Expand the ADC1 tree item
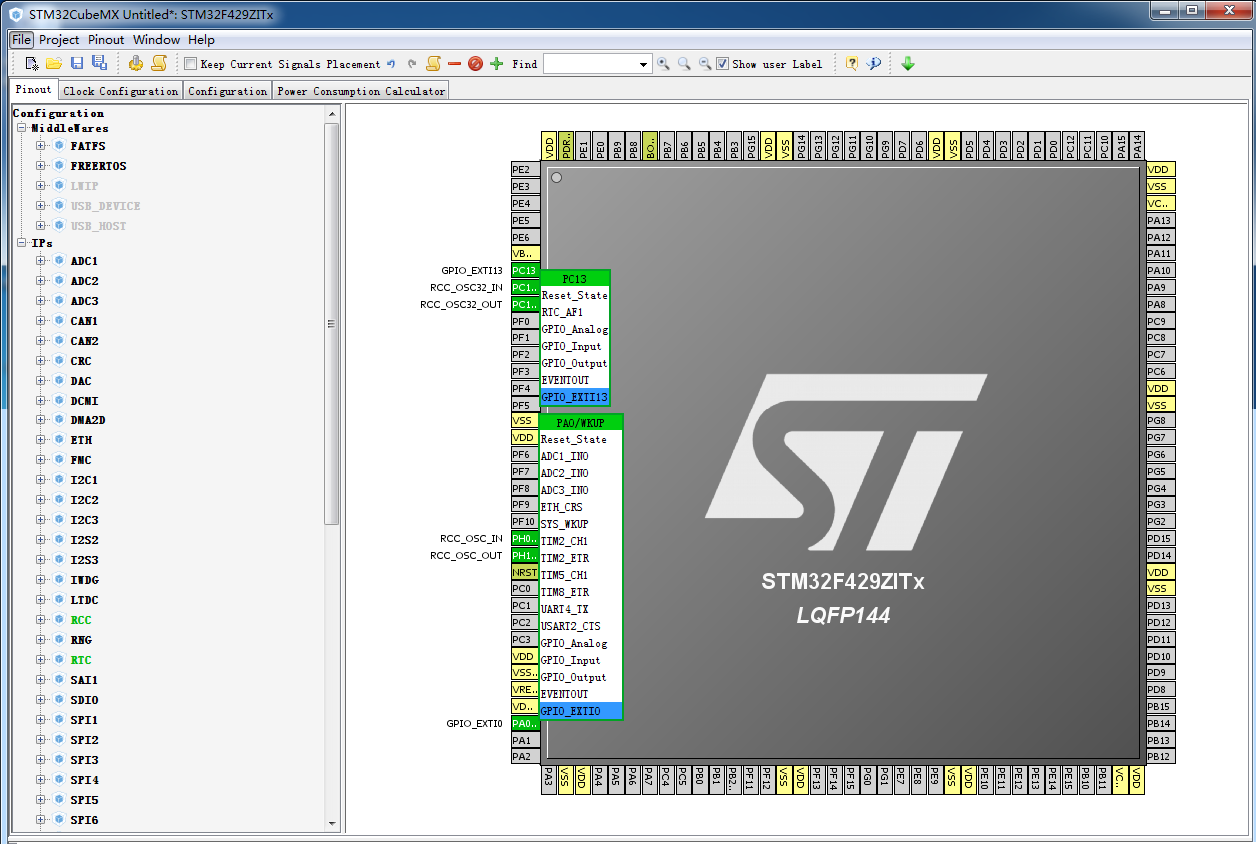Screen dimensions: 1256x844 41,261
